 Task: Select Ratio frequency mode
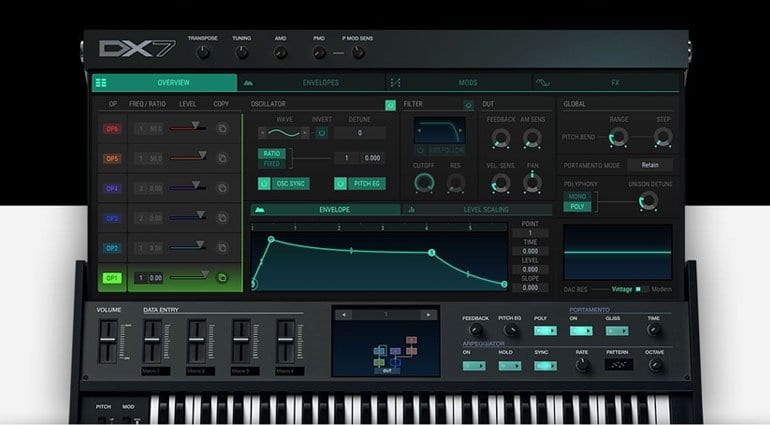272,153
